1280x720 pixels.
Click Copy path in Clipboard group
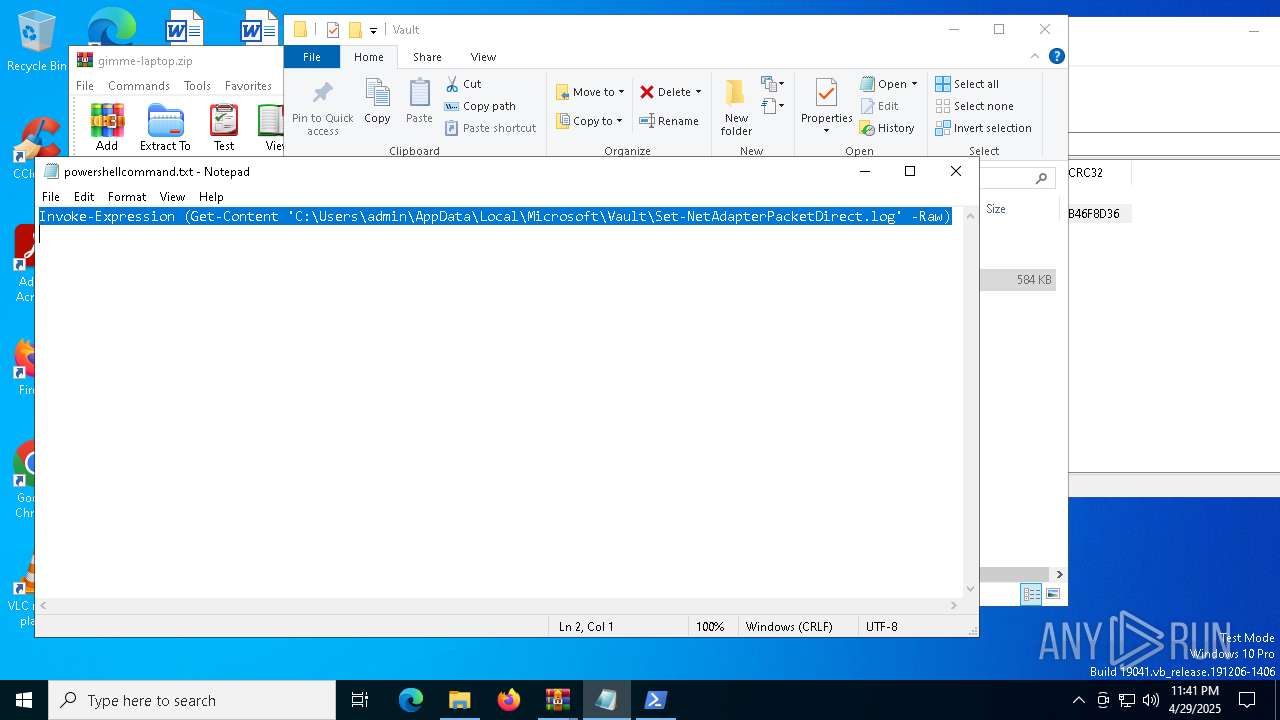480,106
